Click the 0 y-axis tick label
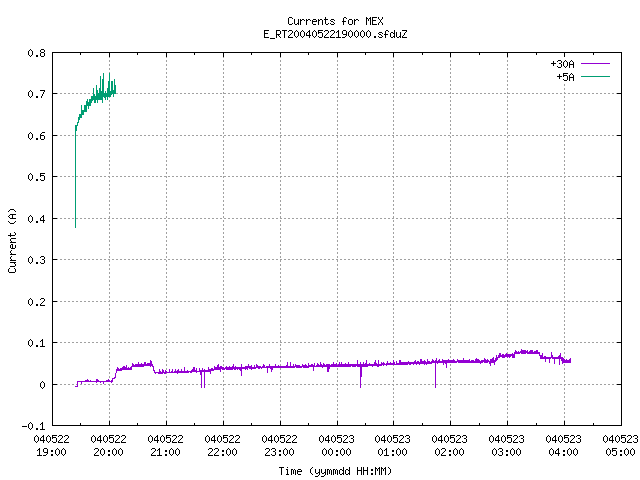Viewport: 640px width, 480px height. coord(42,385)
